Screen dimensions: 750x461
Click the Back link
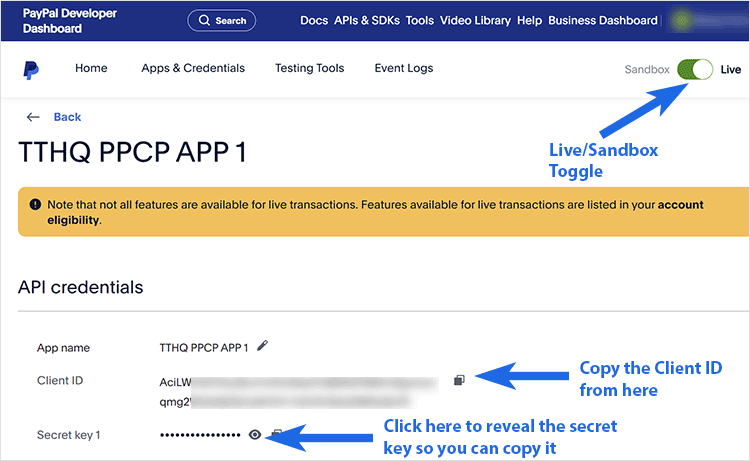click(67, 117)
